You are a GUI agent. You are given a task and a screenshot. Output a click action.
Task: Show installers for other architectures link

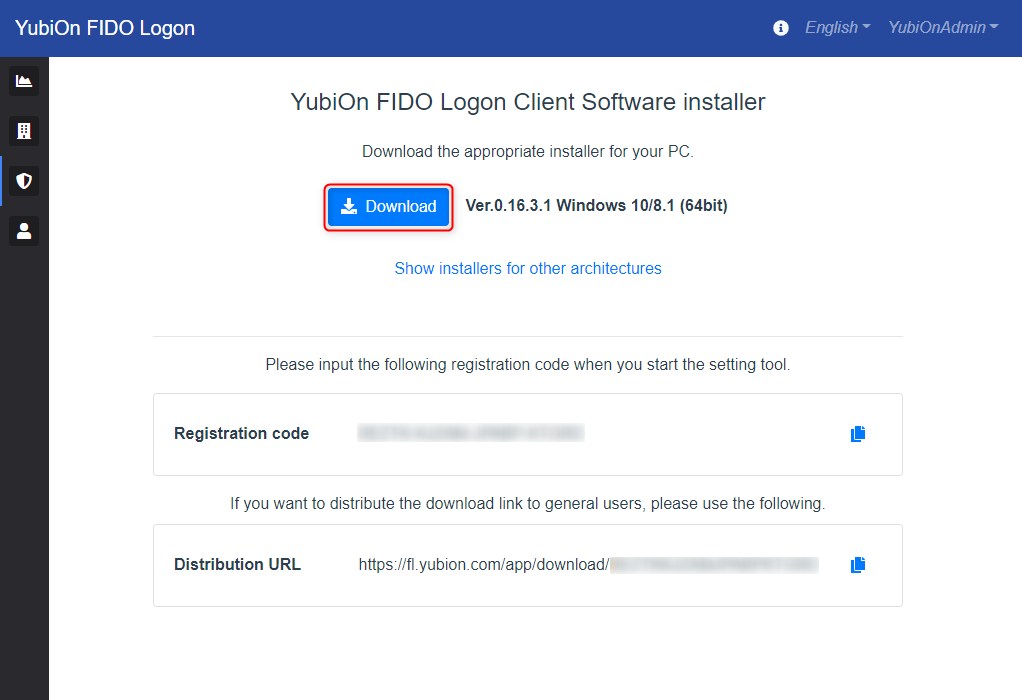(x=528, y=269)
